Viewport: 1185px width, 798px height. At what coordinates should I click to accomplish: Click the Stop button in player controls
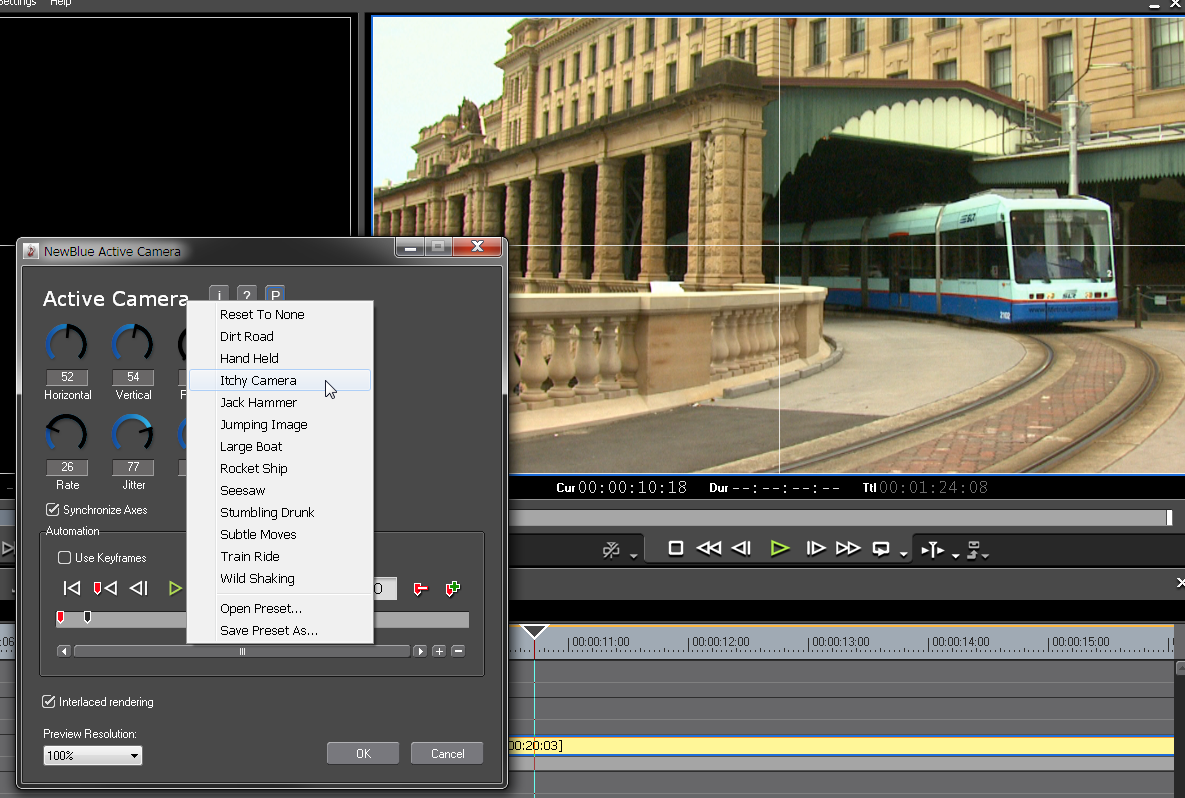click(x=676, y=548)
